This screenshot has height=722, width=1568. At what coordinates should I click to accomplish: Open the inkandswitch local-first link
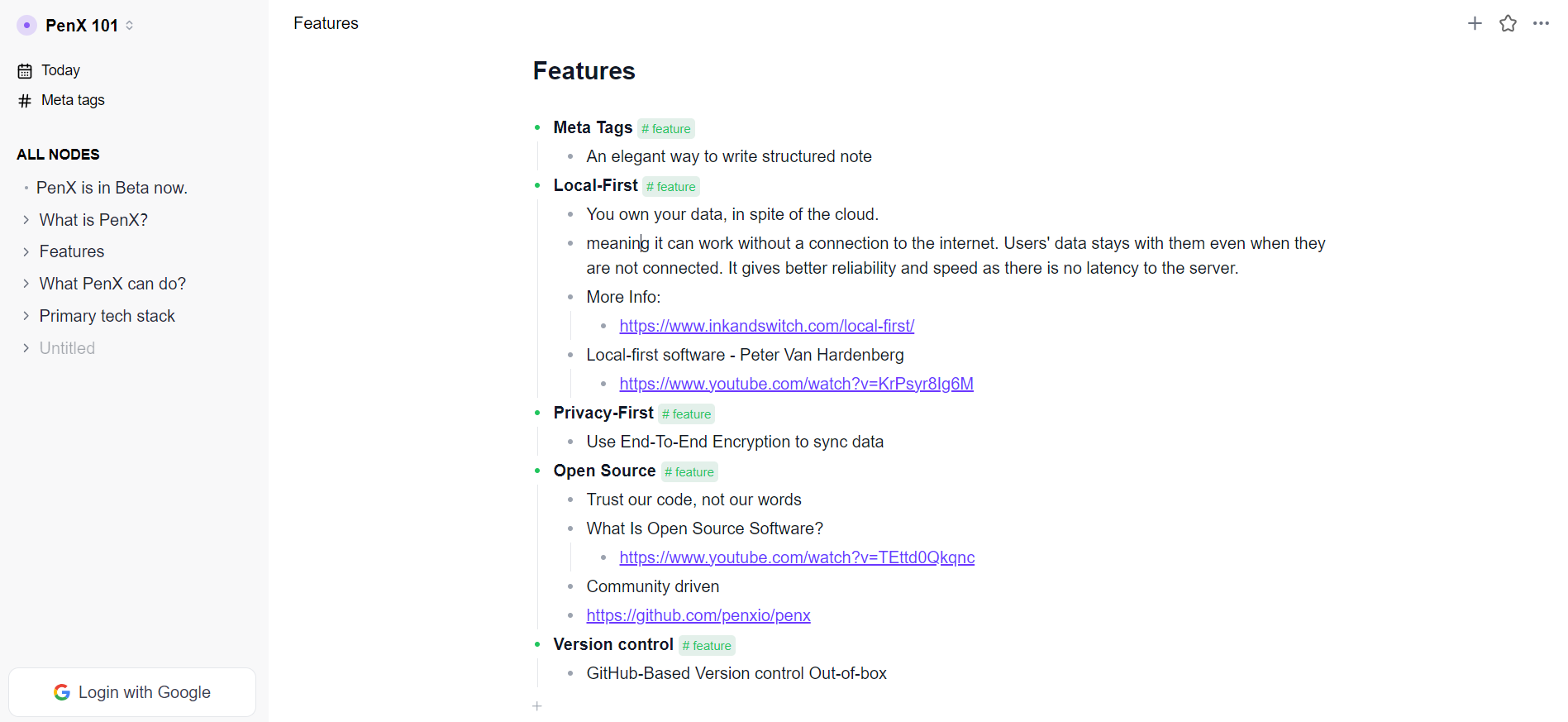(x=766, y=326)
